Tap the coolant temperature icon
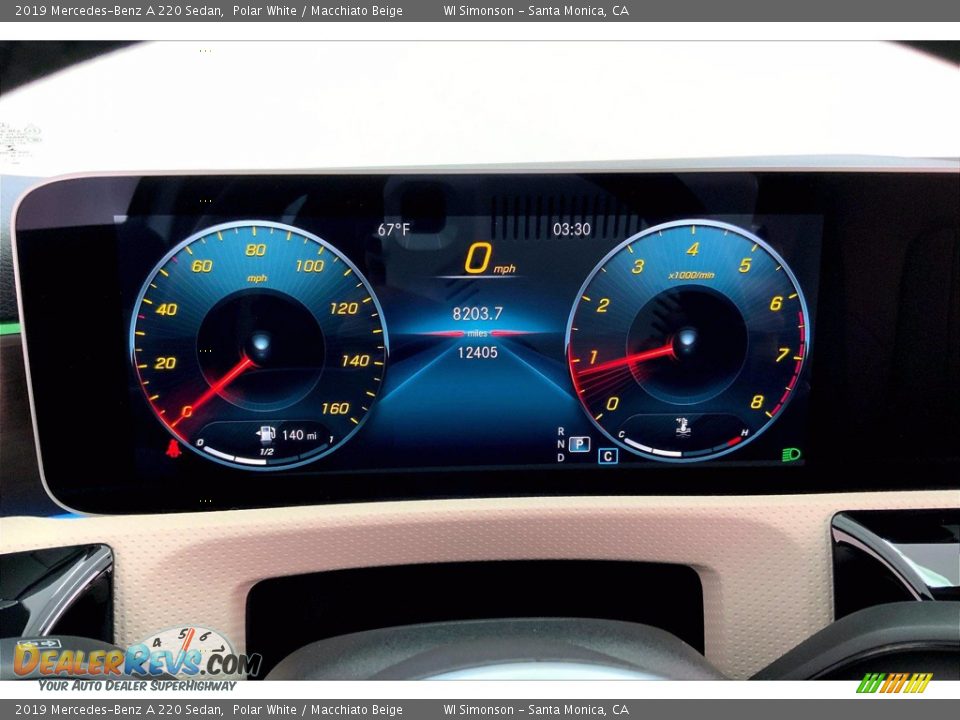Image resolution: width=960 pixels, height=720 pixels. click(683, 426)
